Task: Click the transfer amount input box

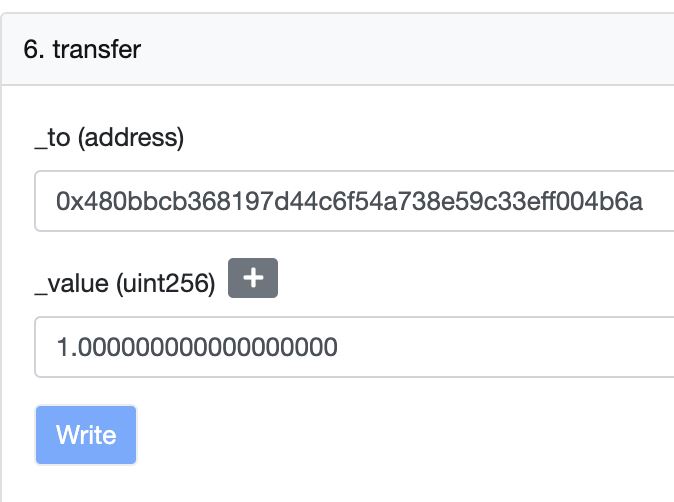Action: (x=355, y=347)
